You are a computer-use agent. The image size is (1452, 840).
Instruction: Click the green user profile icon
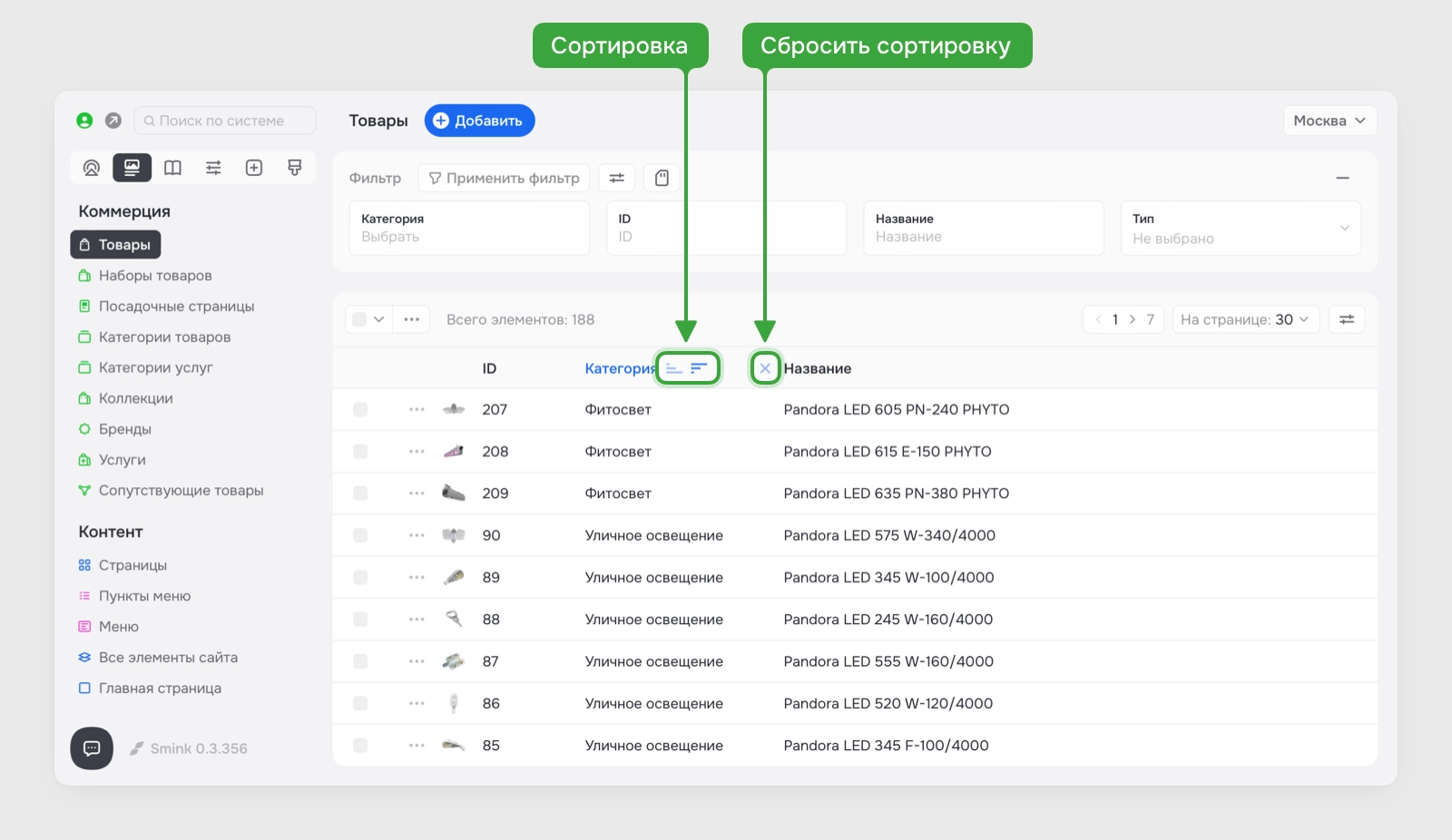(x=84, y=121)
